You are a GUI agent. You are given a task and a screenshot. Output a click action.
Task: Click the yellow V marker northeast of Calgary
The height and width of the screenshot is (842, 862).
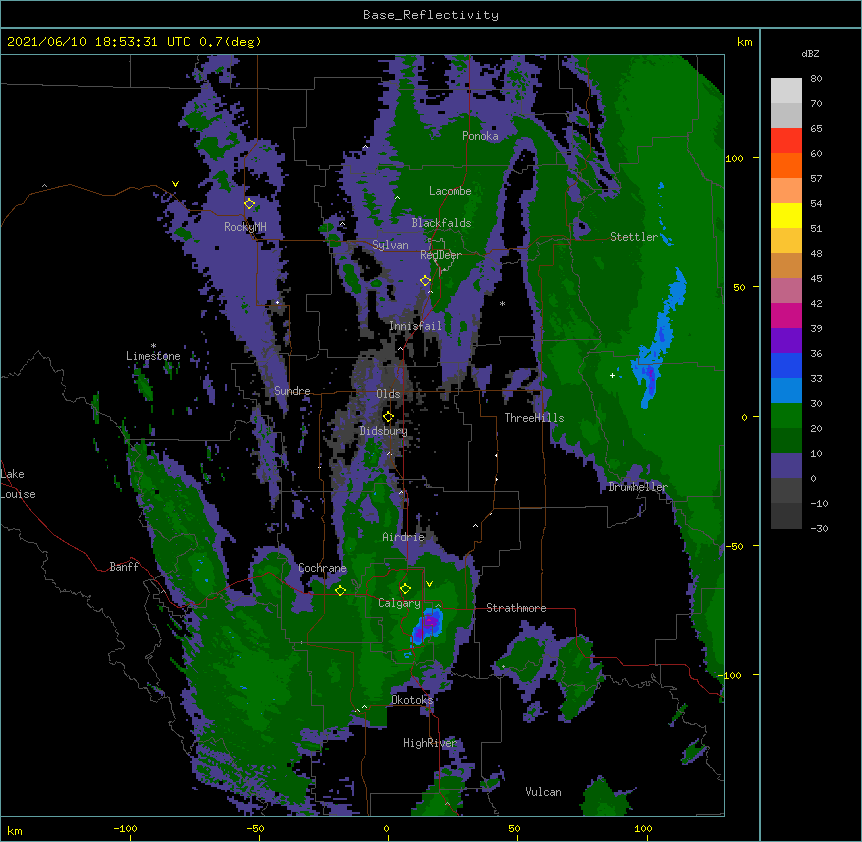pyautogui.click(x=429, y=584)
